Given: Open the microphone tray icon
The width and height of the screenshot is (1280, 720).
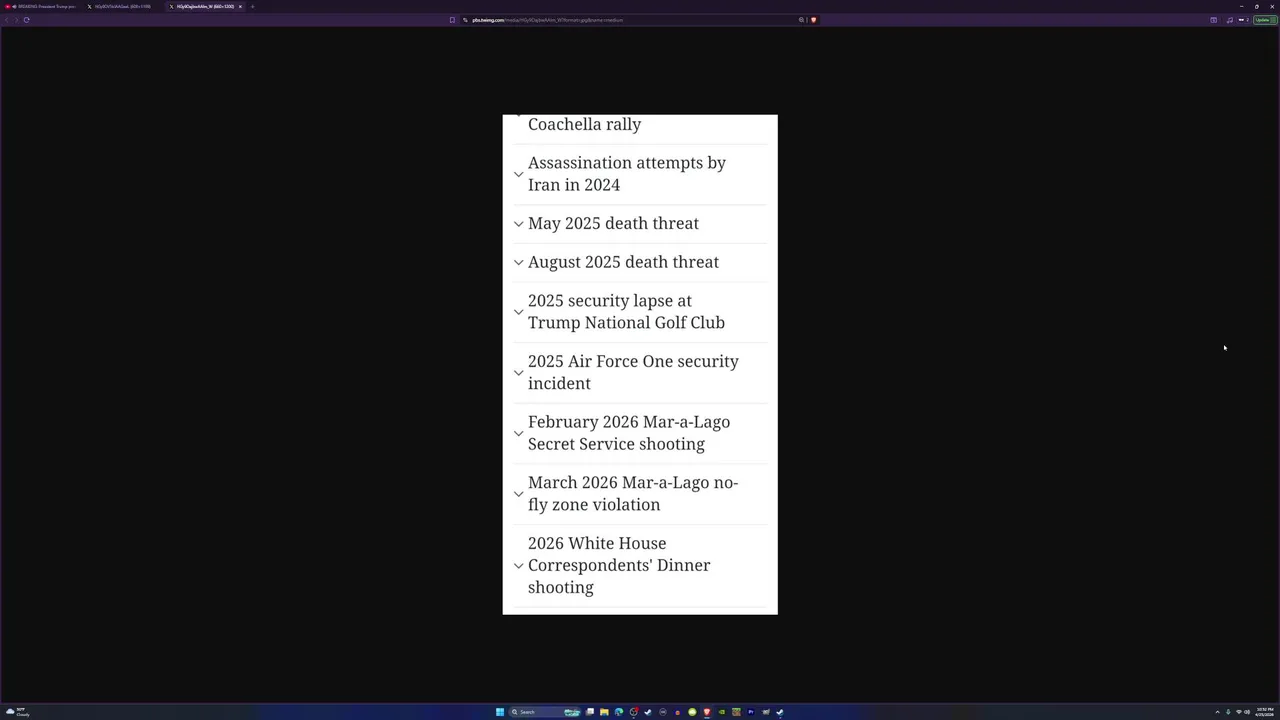Looking at the screenshot, I should click(x=1228, y=712).
